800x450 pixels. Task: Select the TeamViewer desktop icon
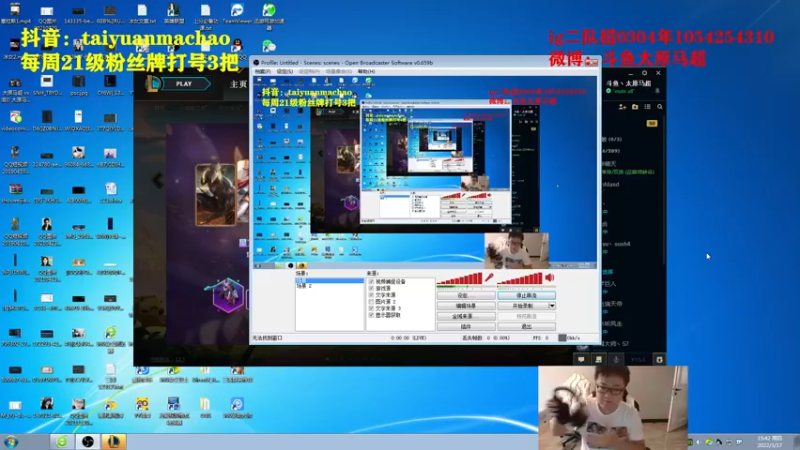tap(237, 14)
